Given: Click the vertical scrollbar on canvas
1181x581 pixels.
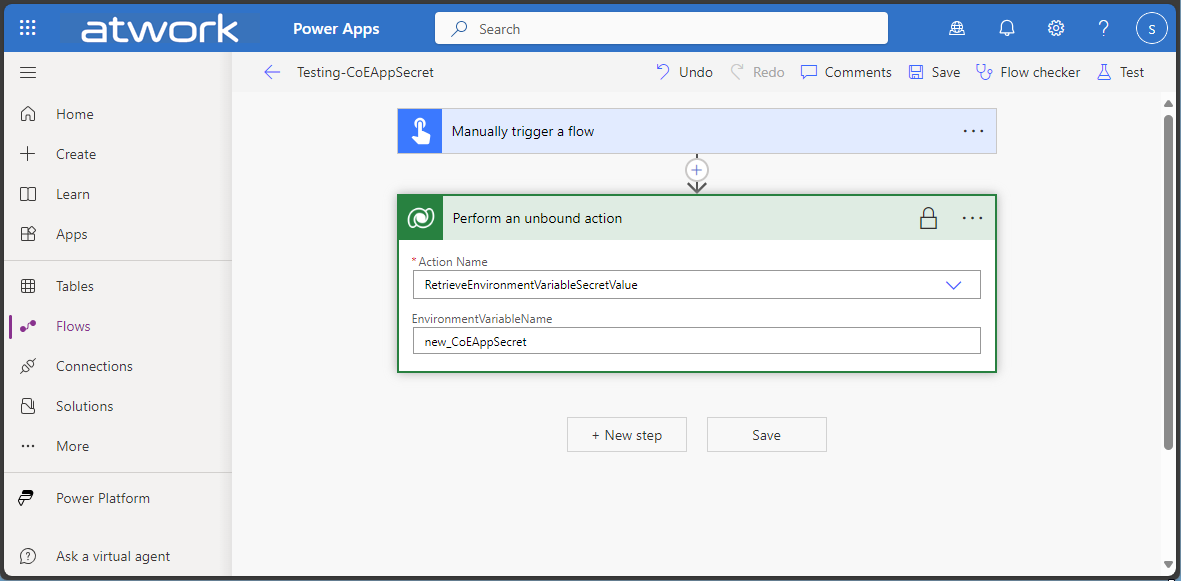Looking at the screenshot, I should point(1168,280).
